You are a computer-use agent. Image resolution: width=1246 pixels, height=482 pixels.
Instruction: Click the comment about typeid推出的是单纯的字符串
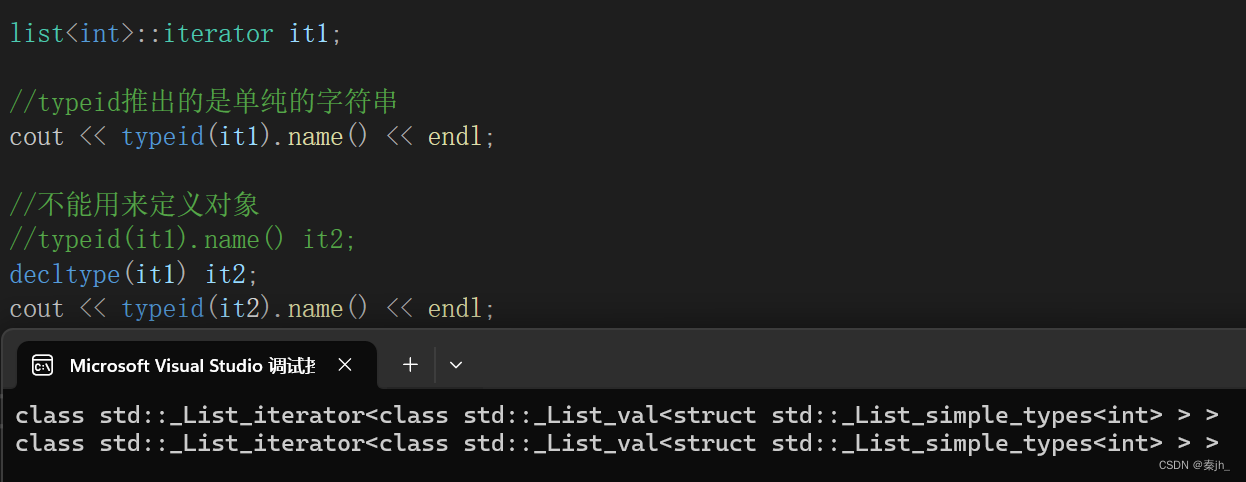tap(204, 102)
